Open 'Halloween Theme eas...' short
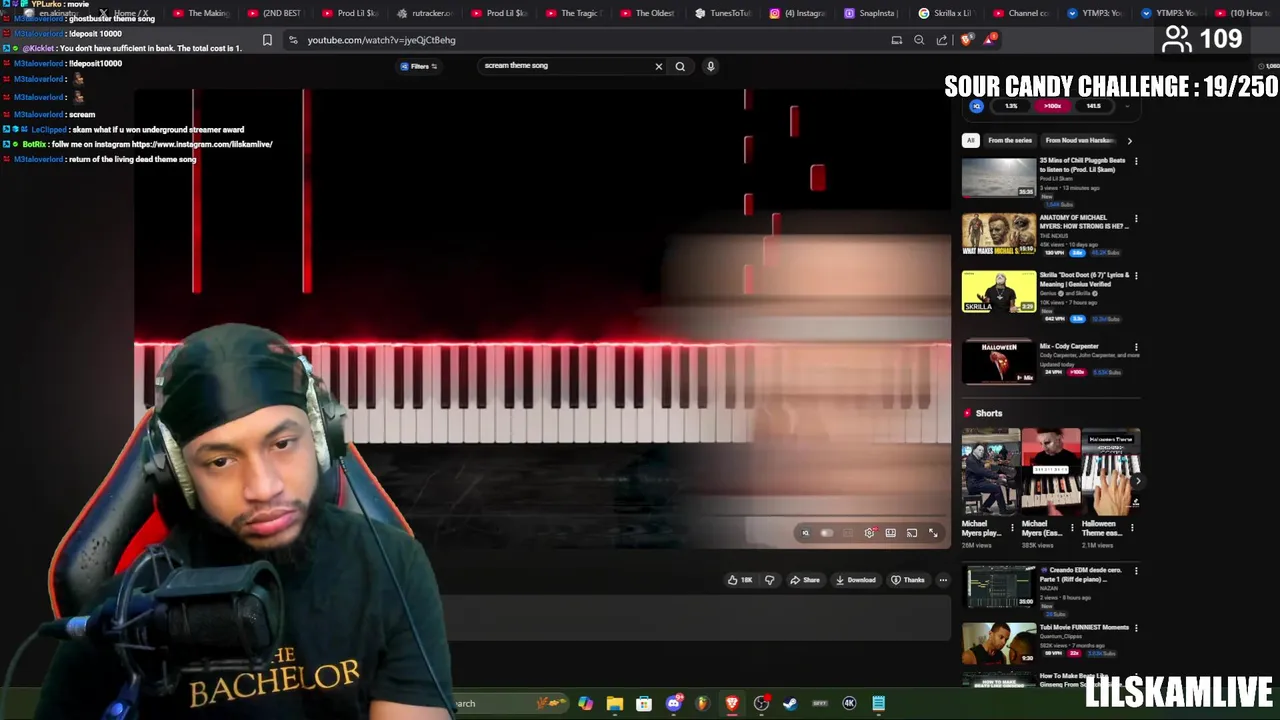 [x=1110, y=472]
